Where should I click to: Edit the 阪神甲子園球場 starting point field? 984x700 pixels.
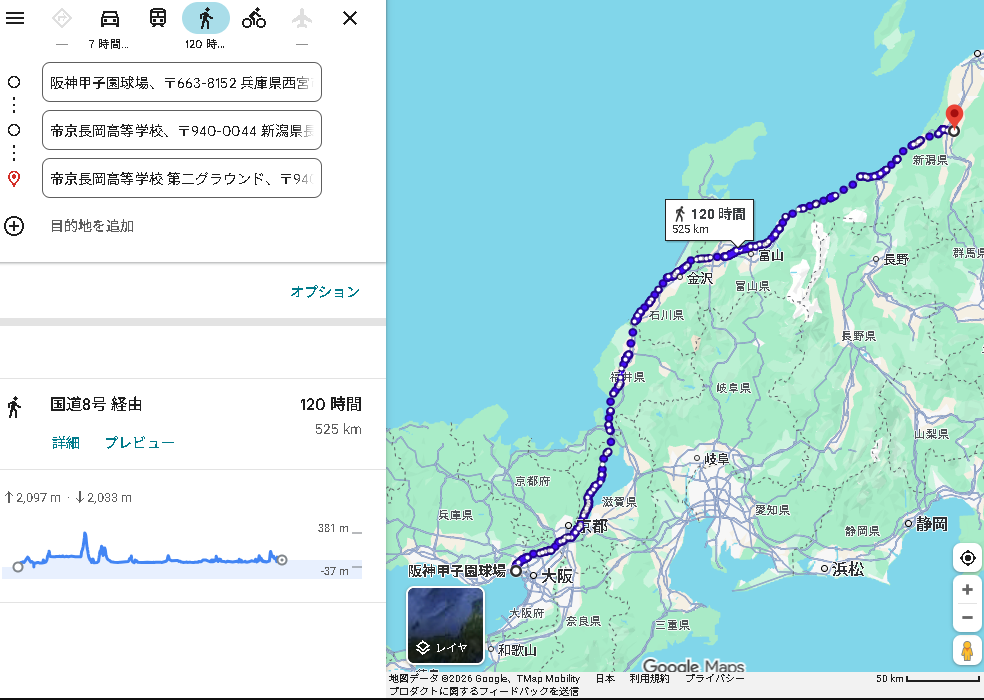(182, 82)
